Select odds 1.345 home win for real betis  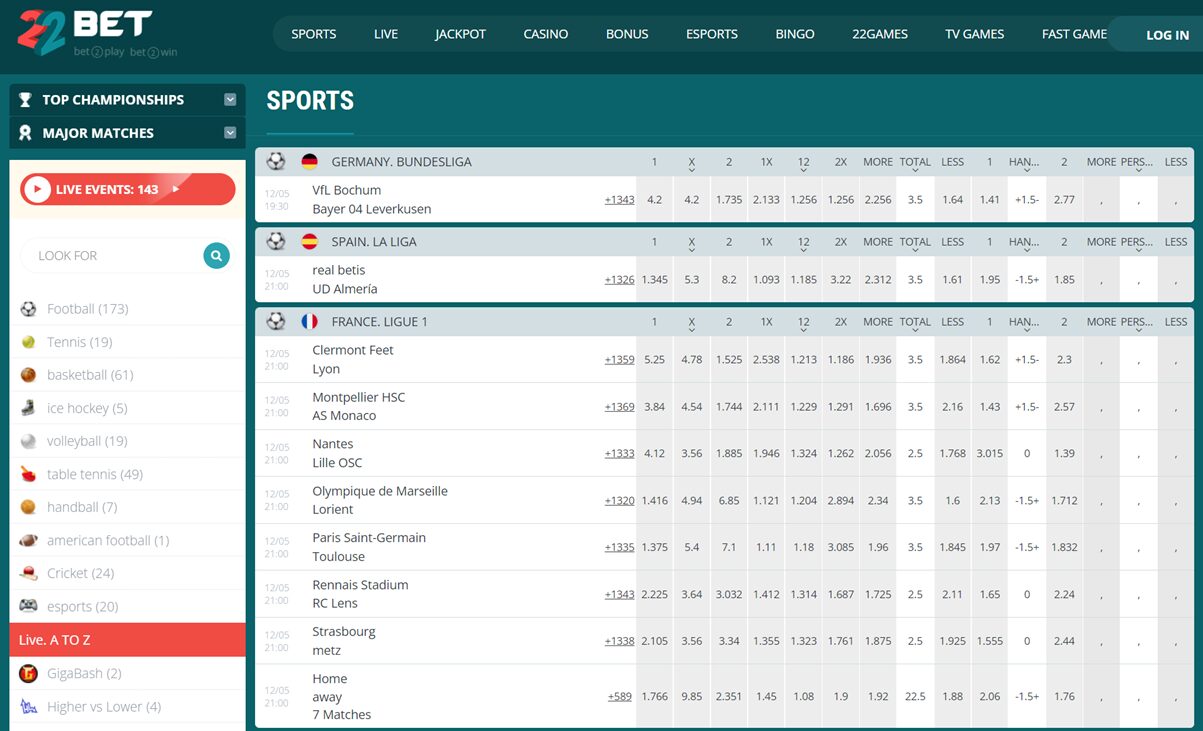click(655, 280)
